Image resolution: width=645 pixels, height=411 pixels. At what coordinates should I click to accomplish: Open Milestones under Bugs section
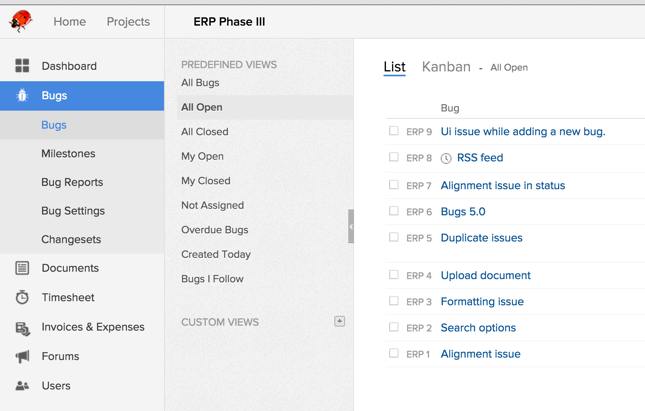(x=68, y=154)
